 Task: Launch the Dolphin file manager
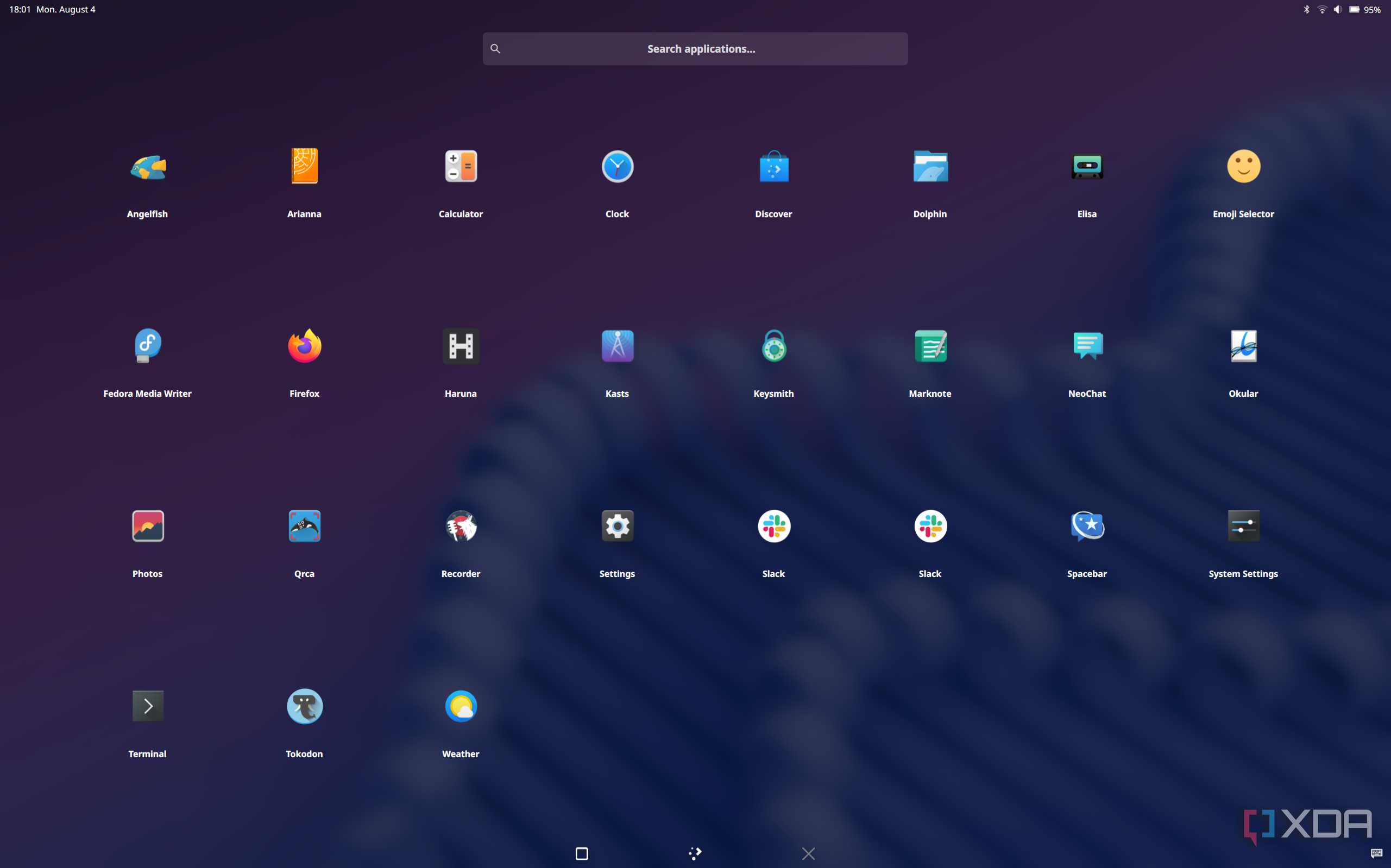pyautogui.click(x=930, y=167)
